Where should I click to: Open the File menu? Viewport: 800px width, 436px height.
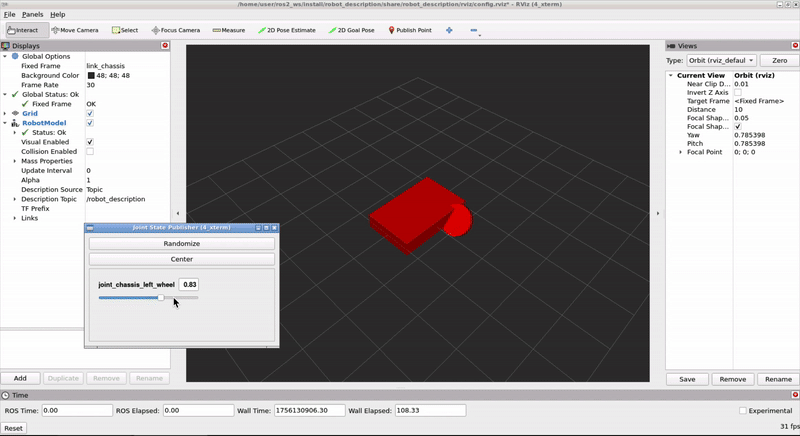(x=10, y=14)
